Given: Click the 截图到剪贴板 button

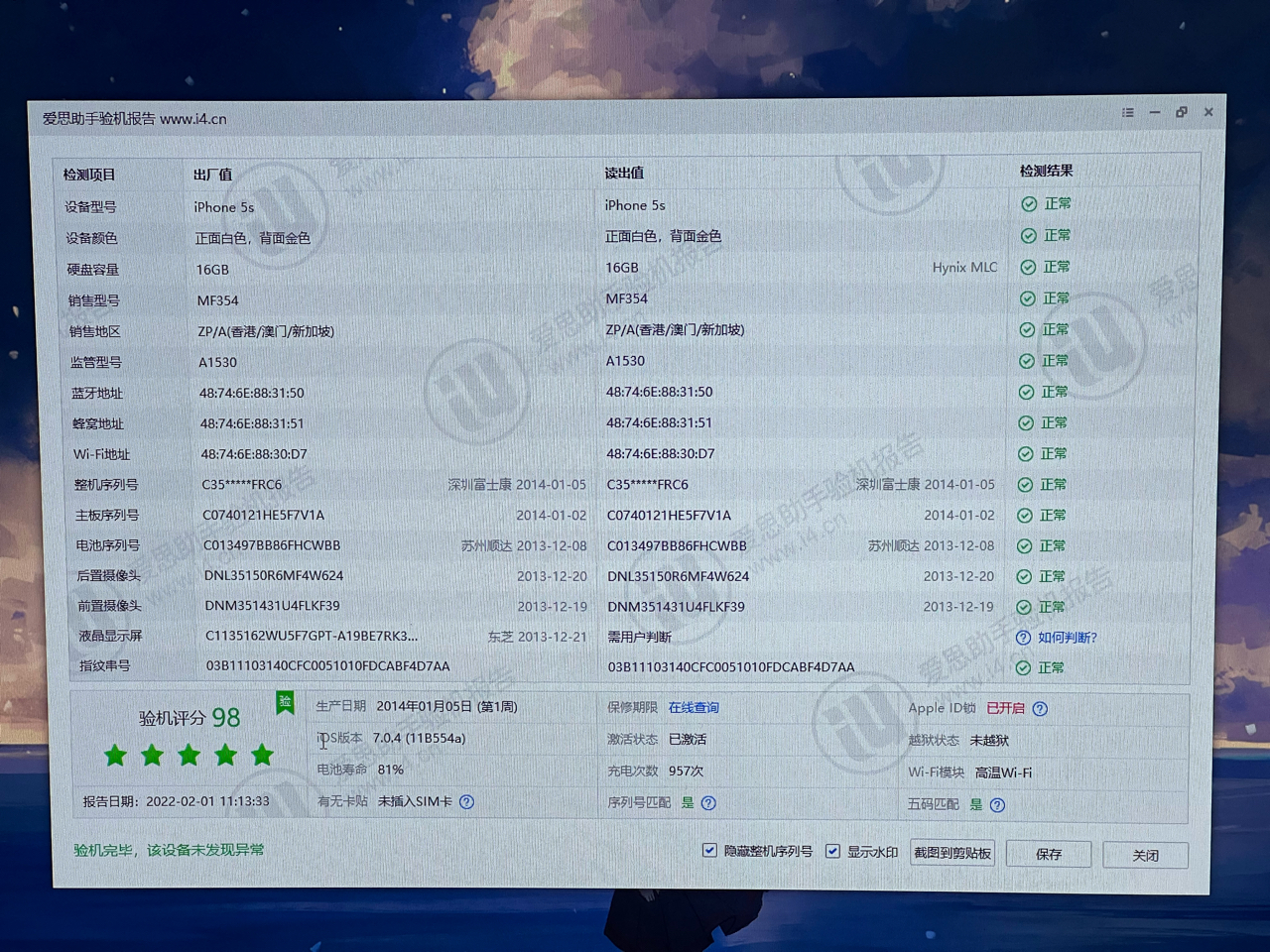Looking at the screenshot, I should point(952,854).
